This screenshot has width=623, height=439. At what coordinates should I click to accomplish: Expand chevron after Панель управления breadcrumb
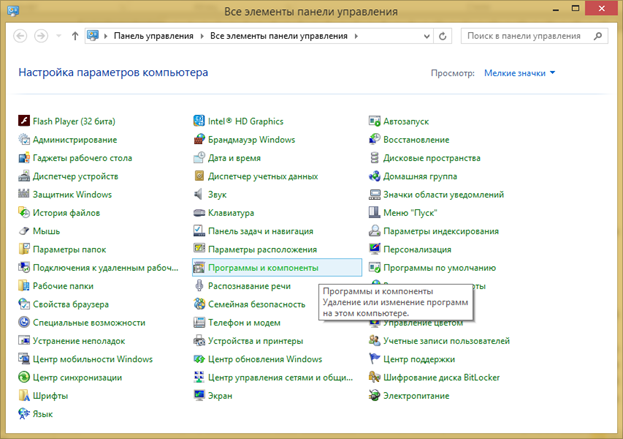coord(202,36)
